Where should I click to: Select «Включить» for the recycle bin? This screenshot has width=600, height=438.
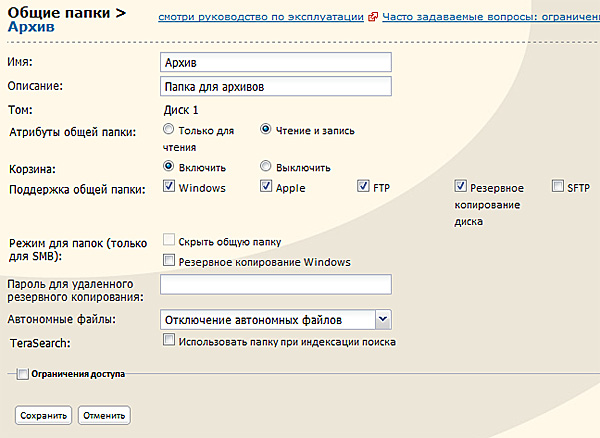[x=168, y=167]
